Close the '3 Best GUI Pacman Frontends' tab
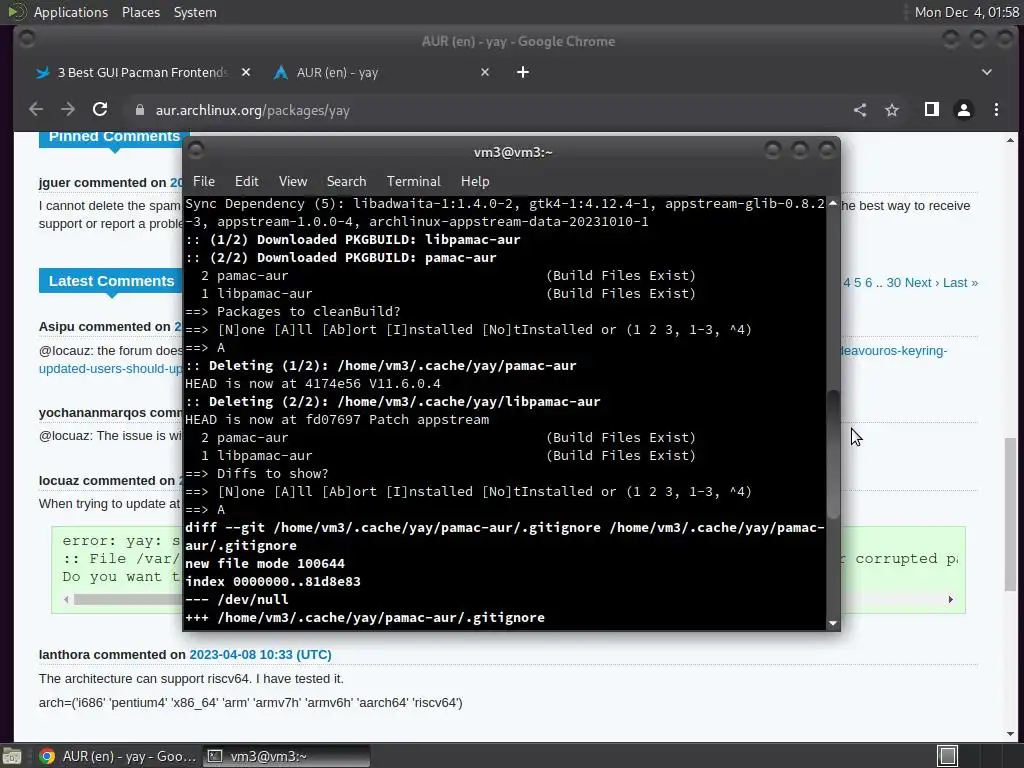Viewport: 1024px width, 768px height. [x=246, y=72]
